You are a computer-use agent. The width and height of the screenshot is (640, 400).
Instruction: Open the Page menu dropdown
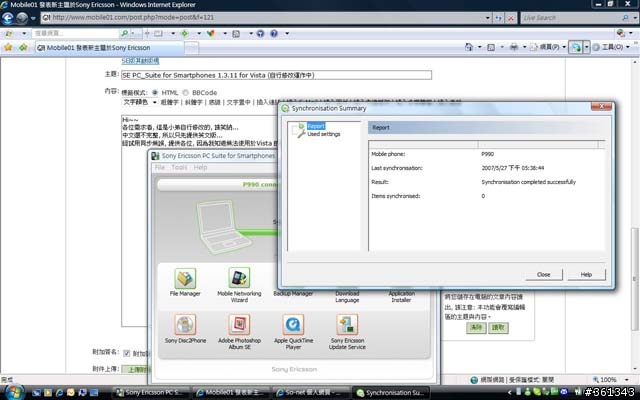(x=549, y=47)
